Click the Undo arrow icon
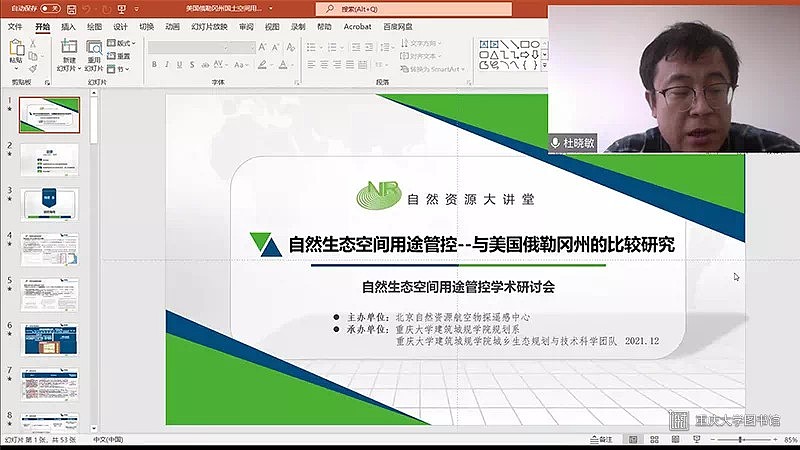 click(x=87, y=9)
